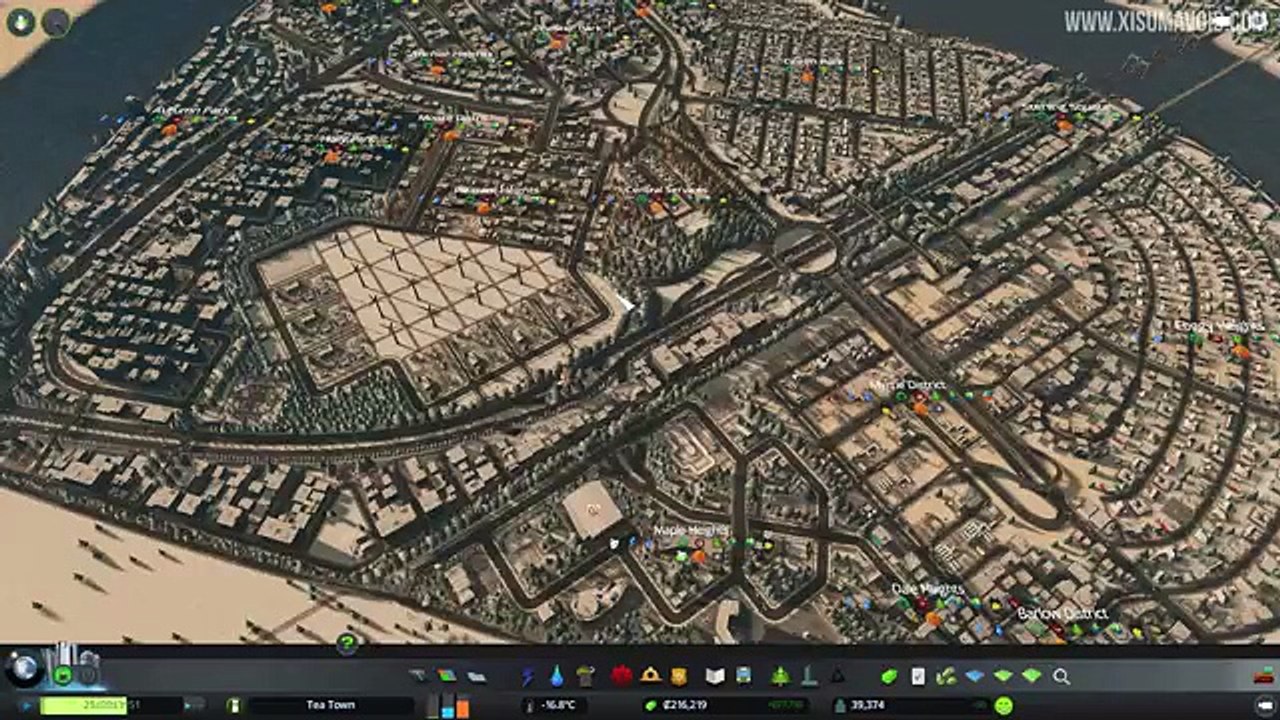Select the Barlow District label

[x=1062, y=613]
